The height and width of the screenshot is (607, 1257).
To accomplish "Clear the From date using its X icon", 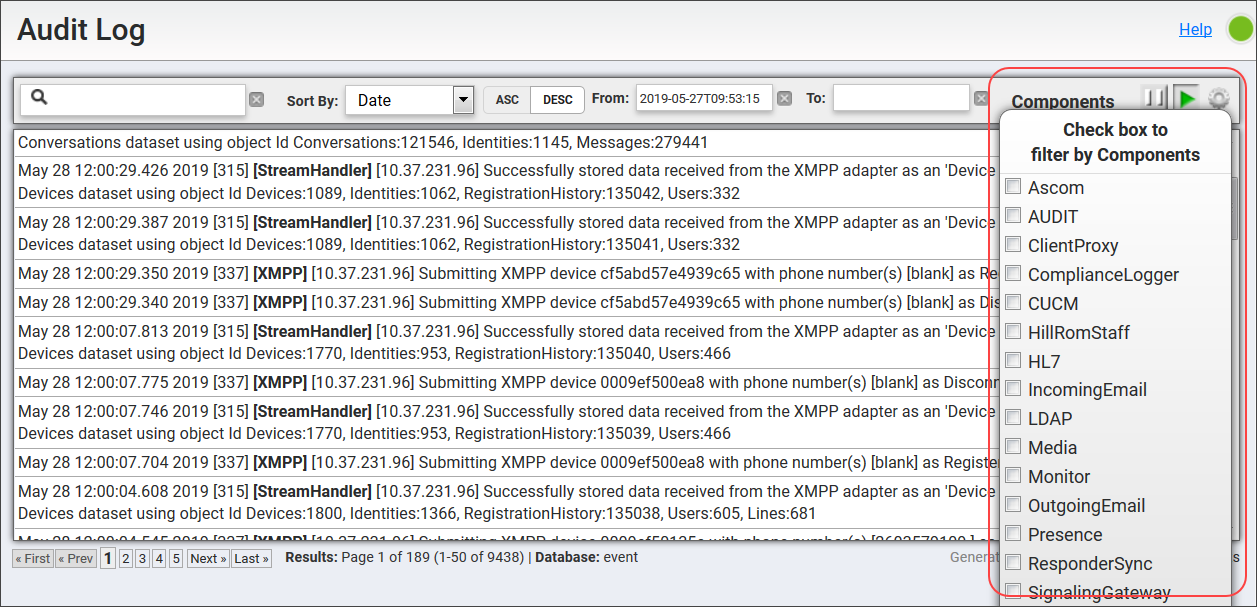I will pos(786,97).
